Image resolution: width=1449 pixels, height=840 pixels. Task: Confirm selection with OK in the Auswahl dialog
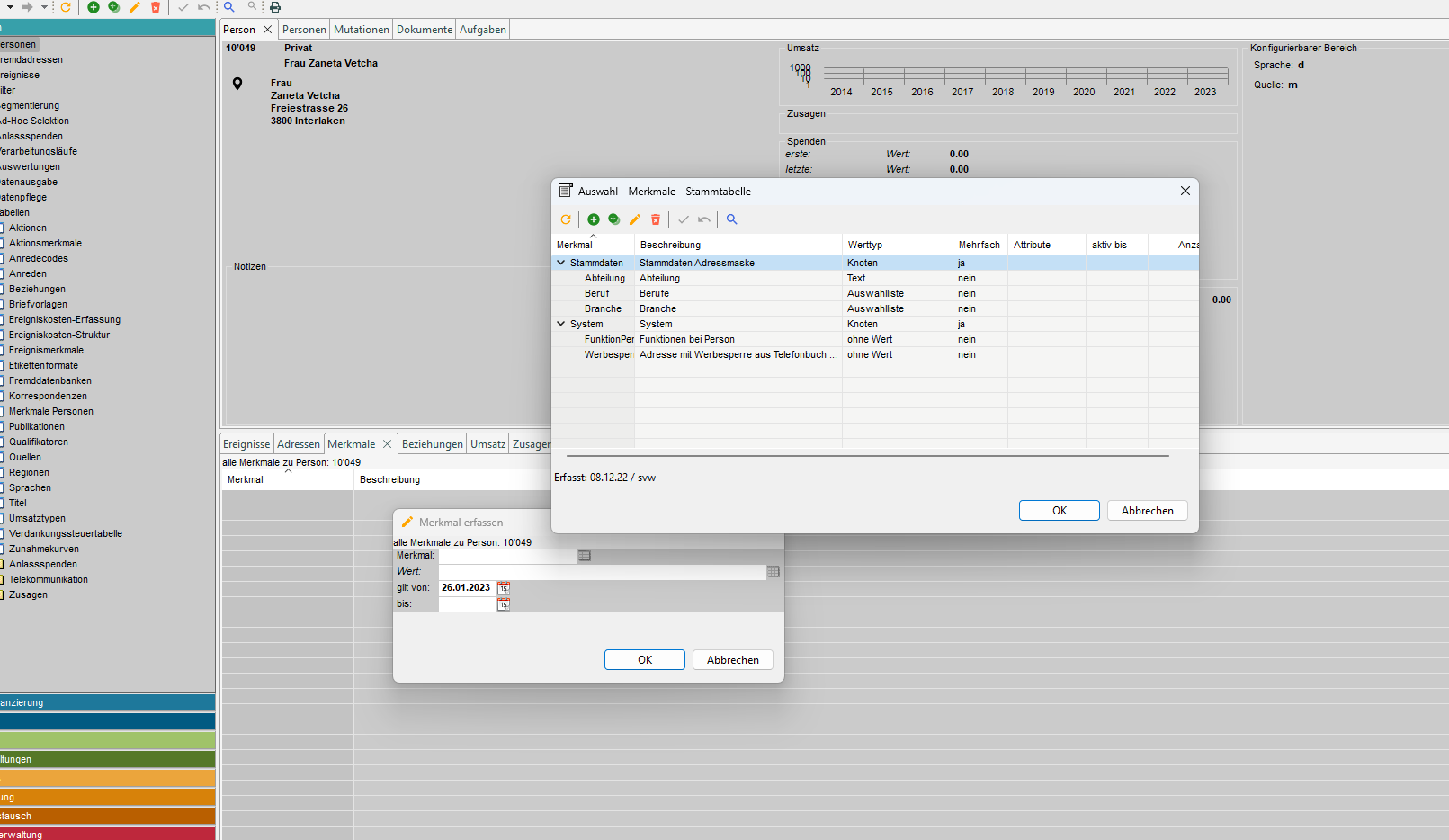click(1059, 511)
